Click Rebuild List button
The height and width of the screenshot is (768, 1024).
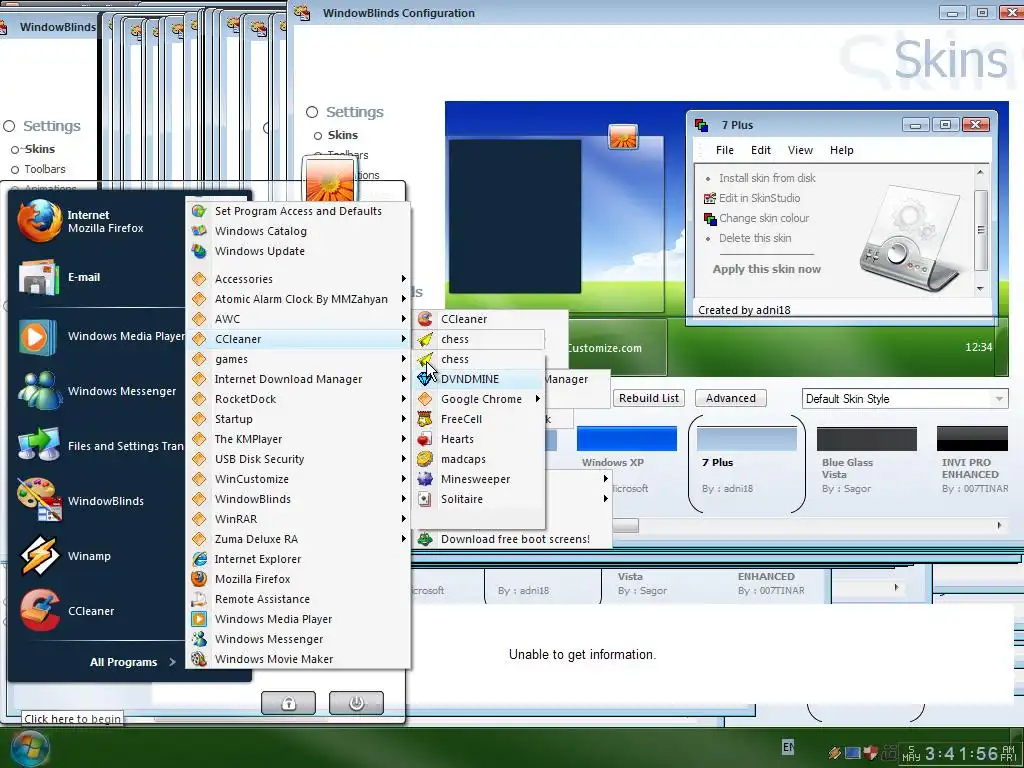[648, 398]
